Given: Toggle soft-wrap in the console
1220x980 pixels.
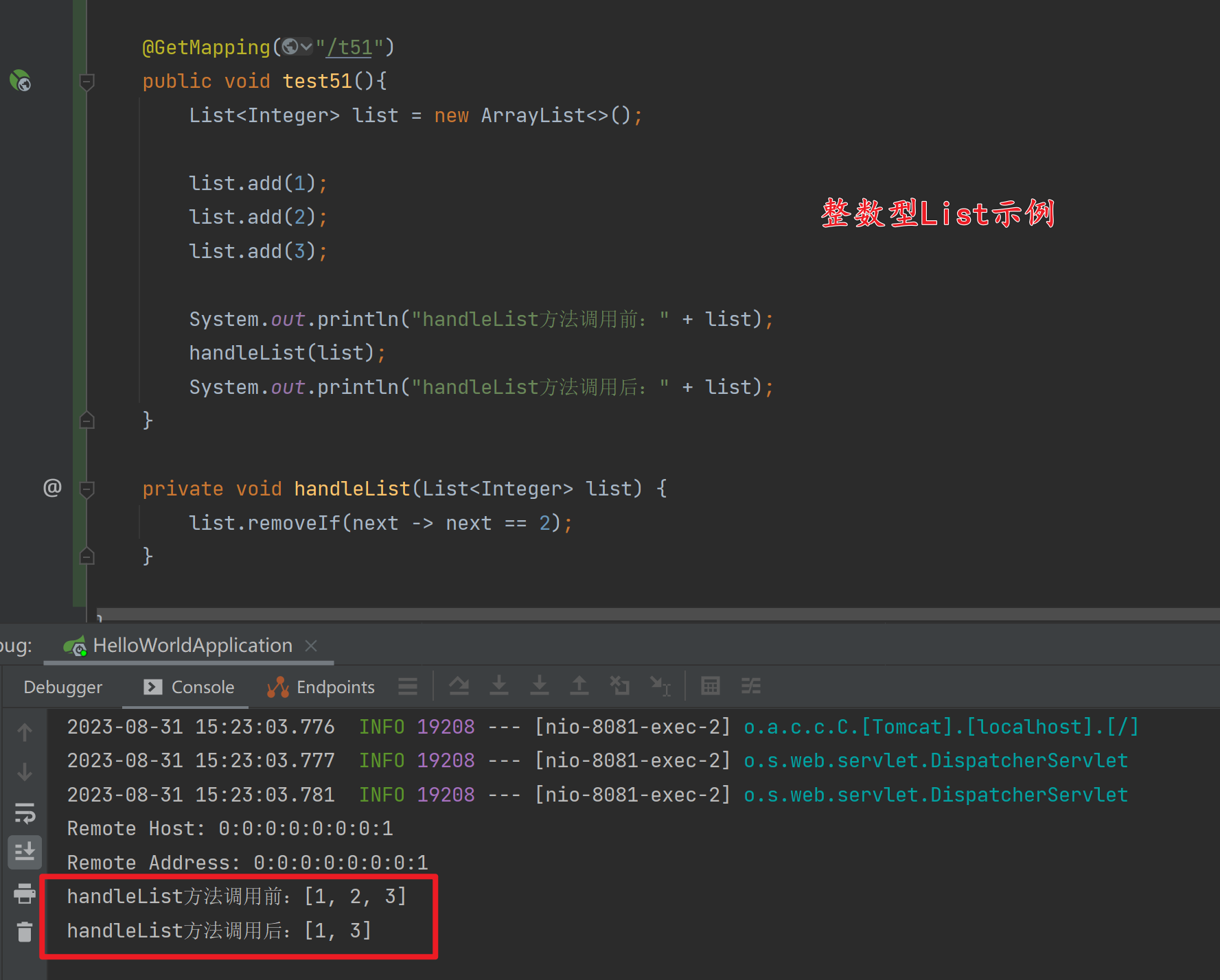Looking at the screenshot, I should (x=25, y=813).
